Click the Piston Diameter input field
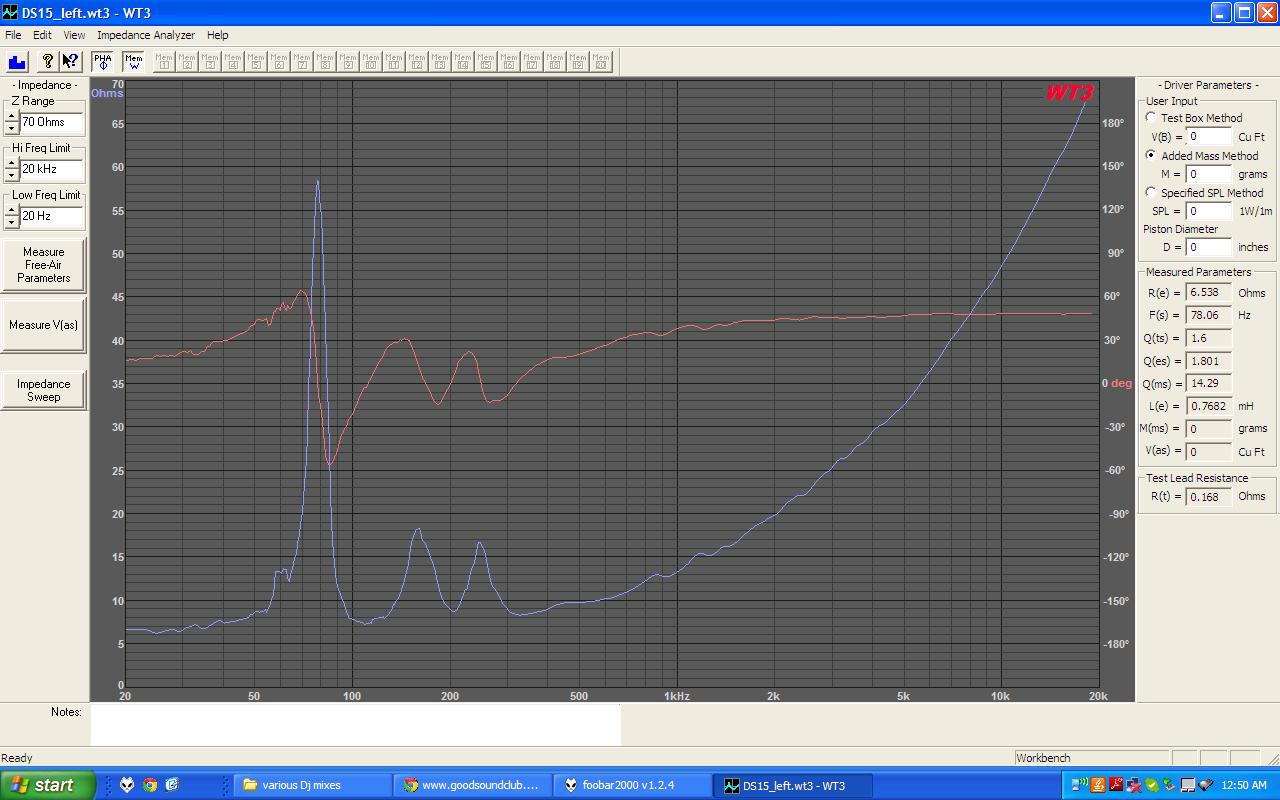This screenshot has width=1280, height=800. [1208, 247]
